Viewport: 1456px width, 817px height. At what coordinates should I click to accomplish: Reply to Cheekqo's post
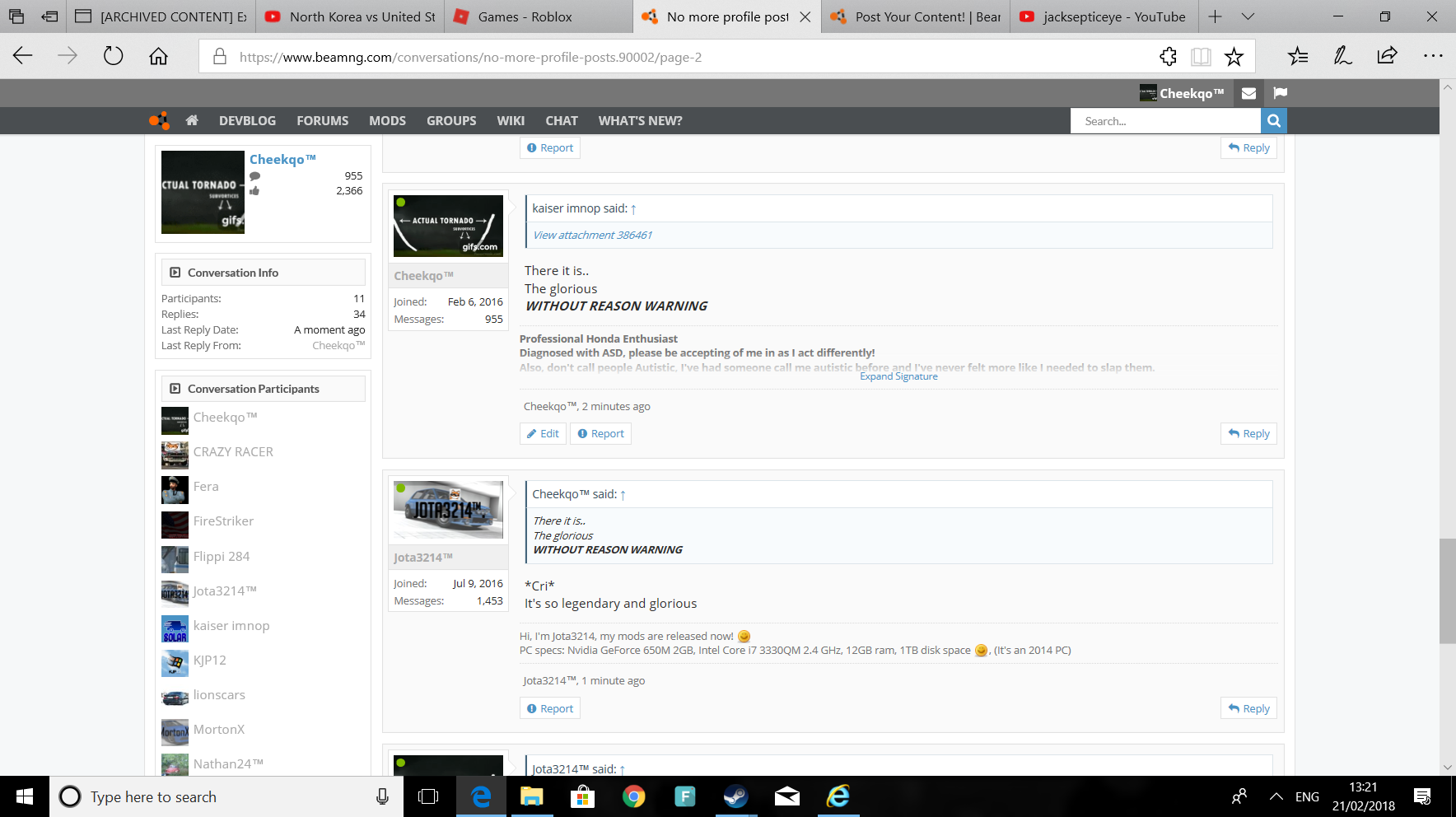1248,433
